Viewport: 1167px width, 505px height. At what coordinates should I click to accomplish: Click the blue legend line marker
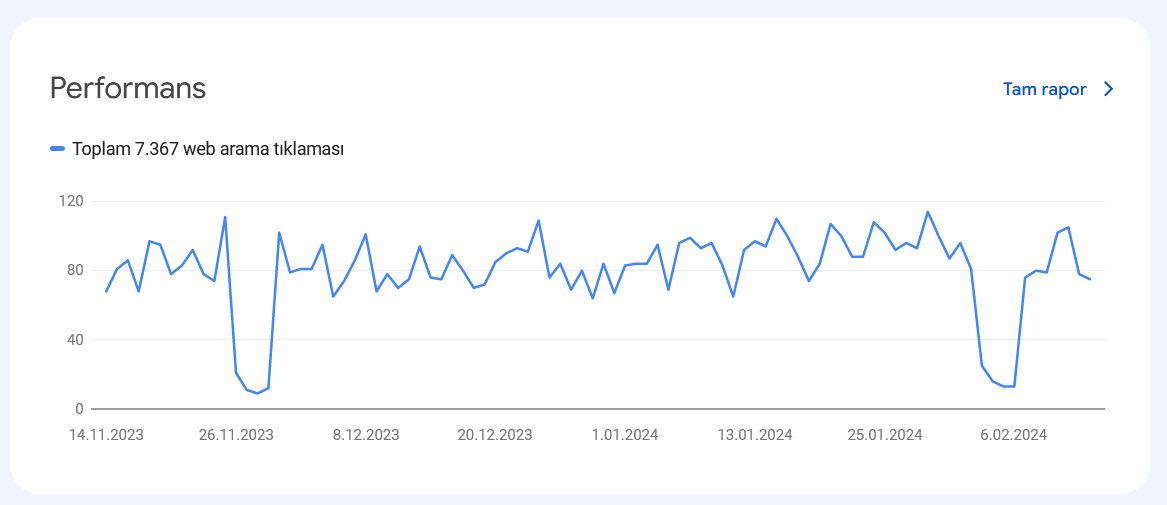coord(58,149)
